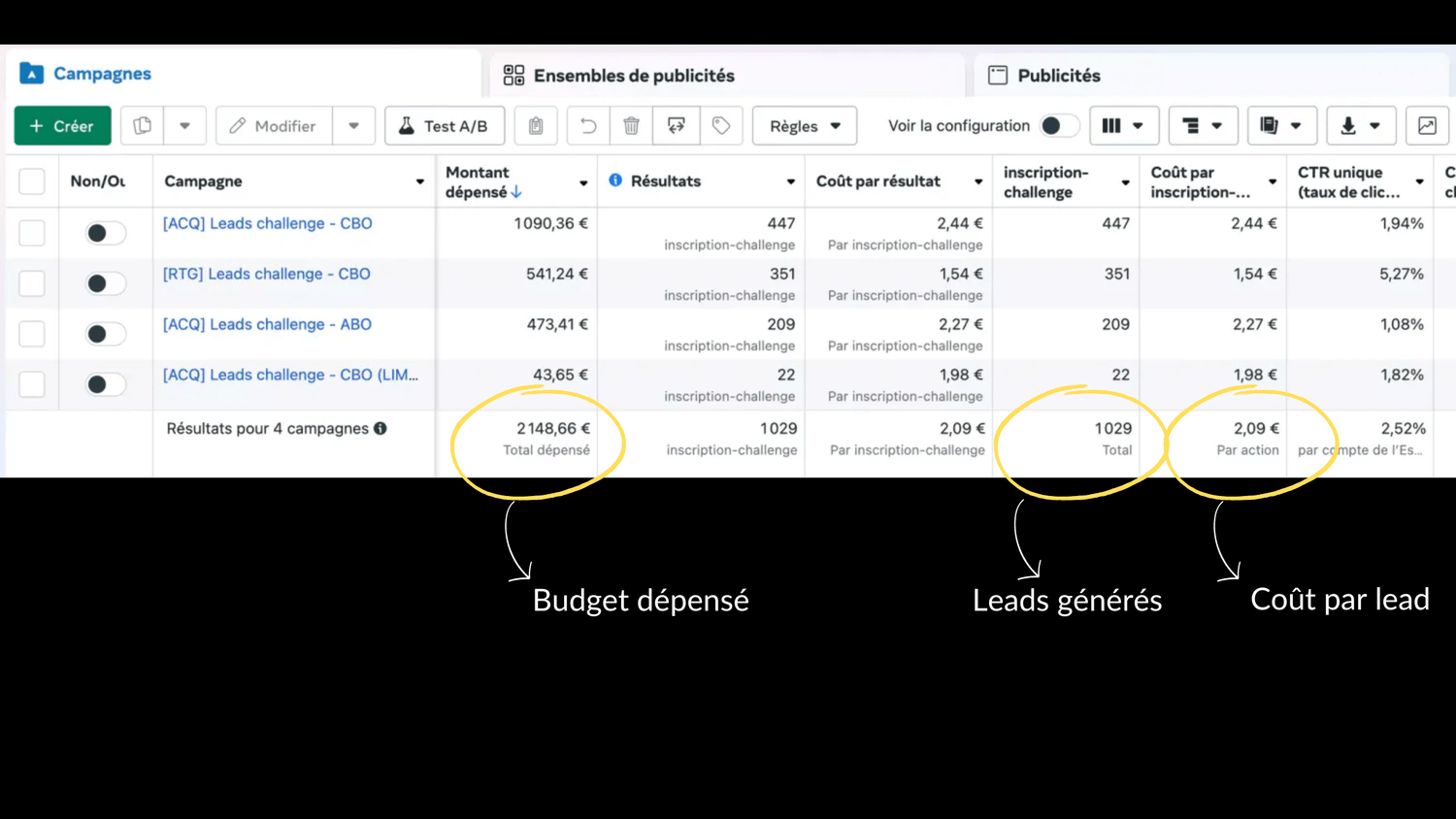
Task: Click the tag label icon
Action: click(721, 126)
